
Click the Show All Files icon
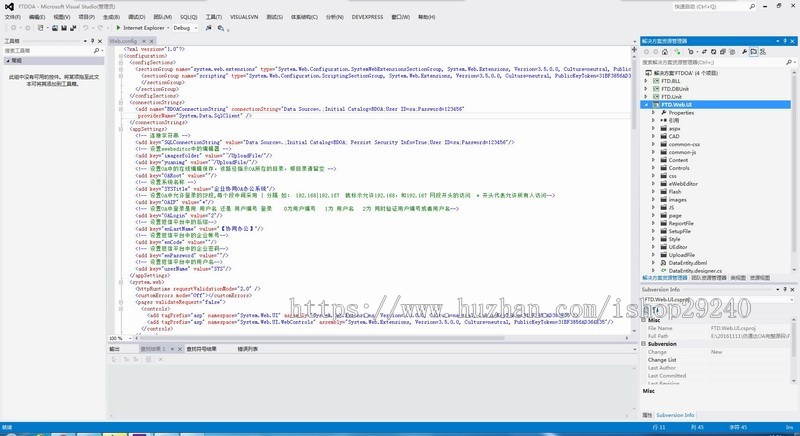click(732, 52)
